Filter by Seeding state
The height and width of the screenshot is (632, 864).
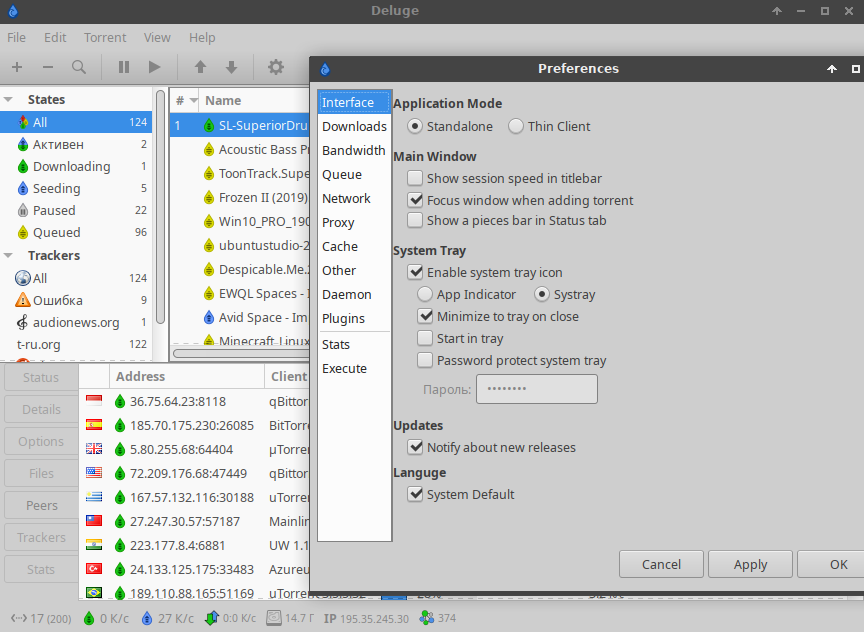point(77,188)
